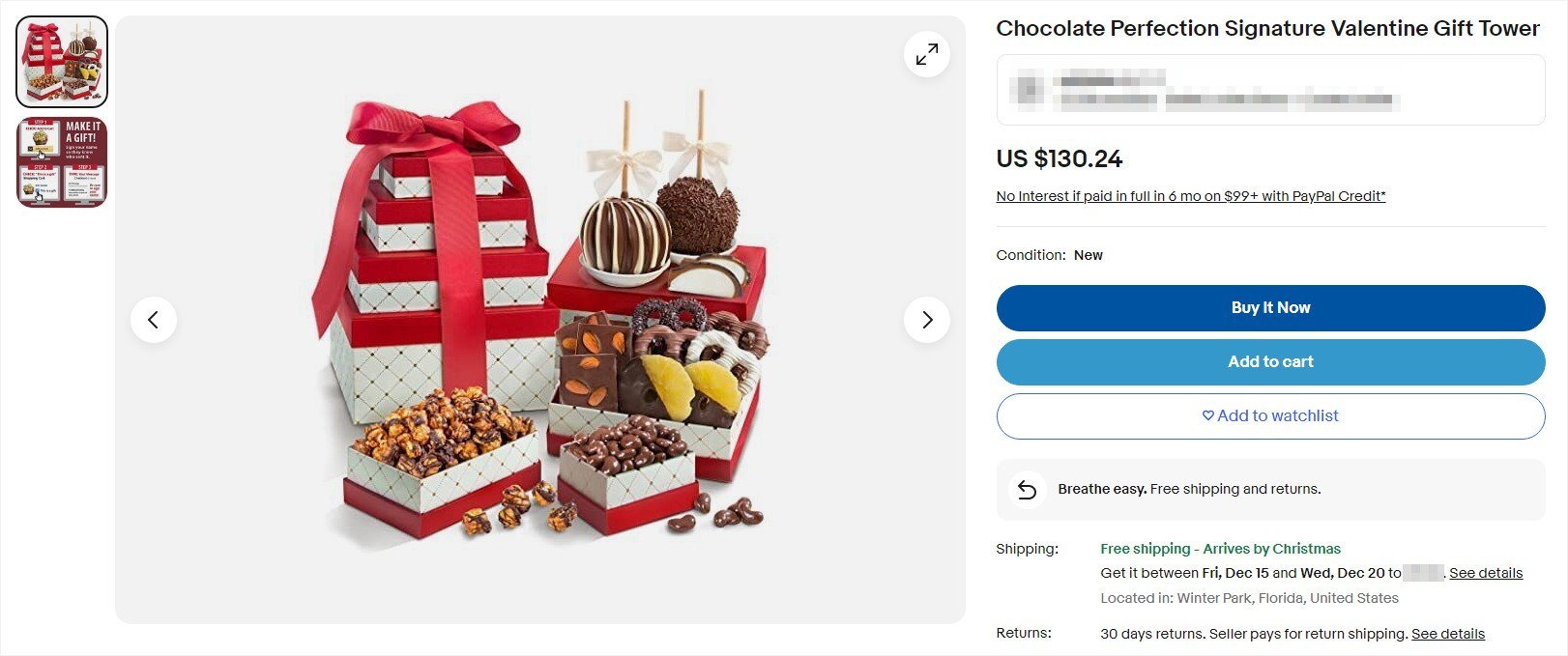Click the Buy It Now button
The width and height of the screenshot is (1568, 656).
coord(1269,307)
